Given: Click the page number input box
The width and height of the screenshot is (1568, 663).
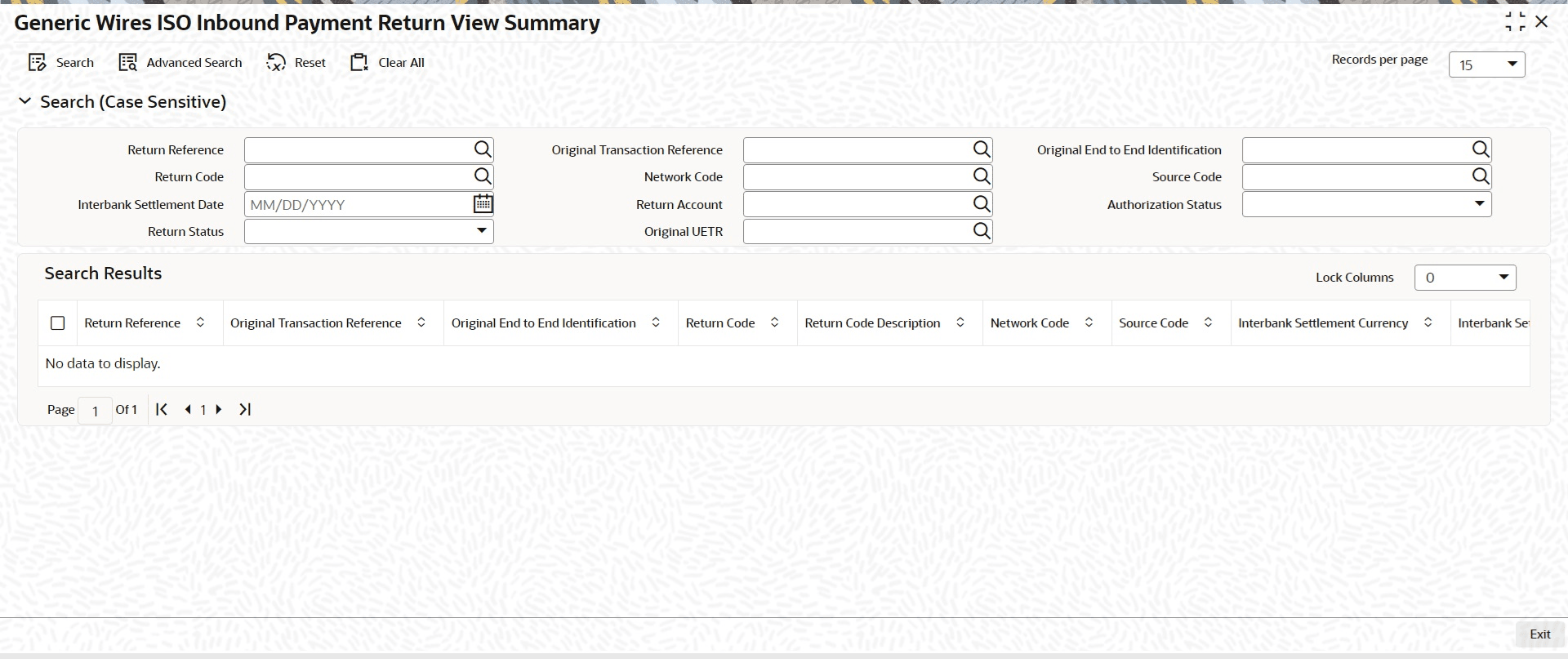Looking at the screenshot, I should (95, 411).
